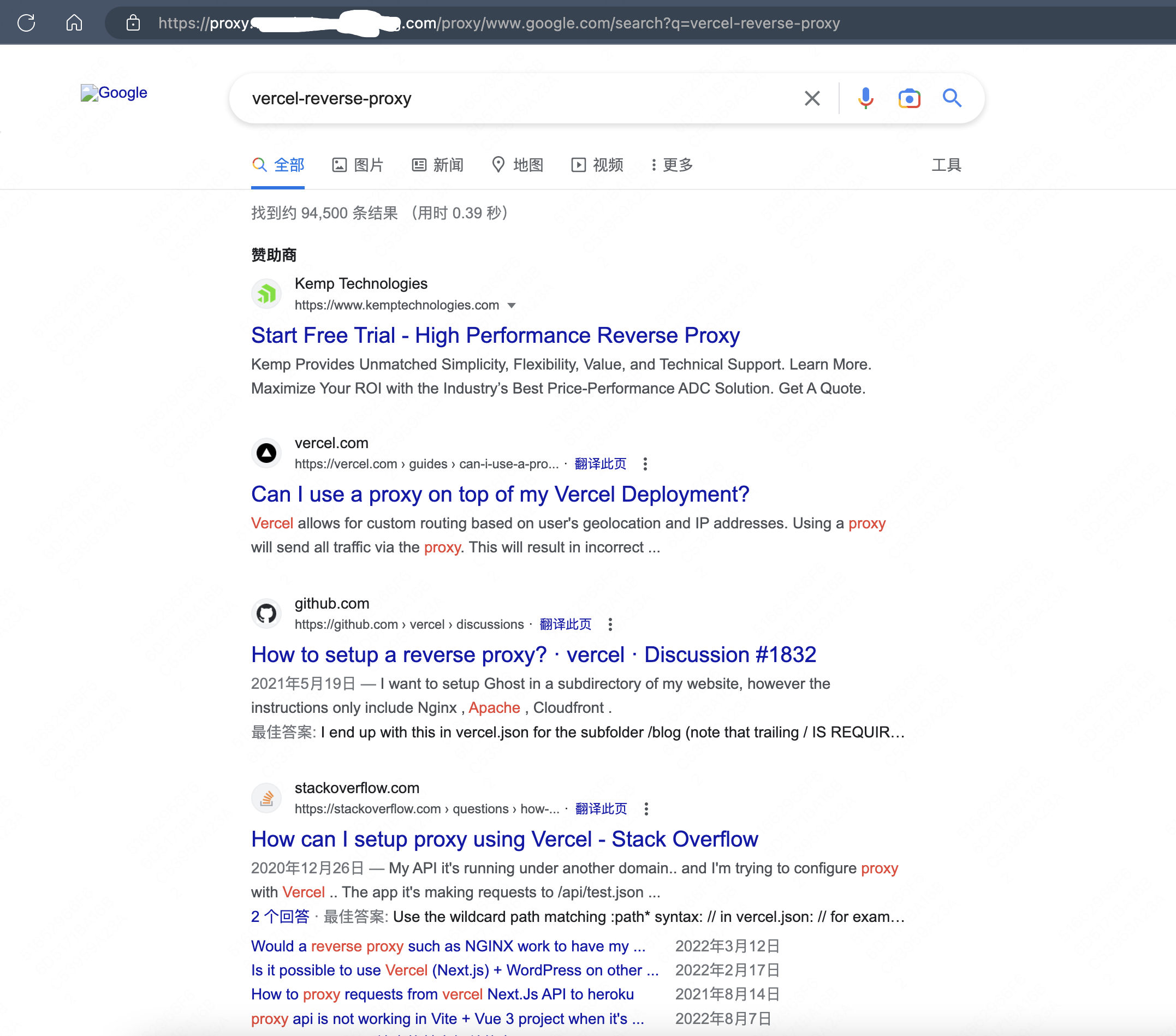Open the three-dot menu for the github.com result

[610, 624]
